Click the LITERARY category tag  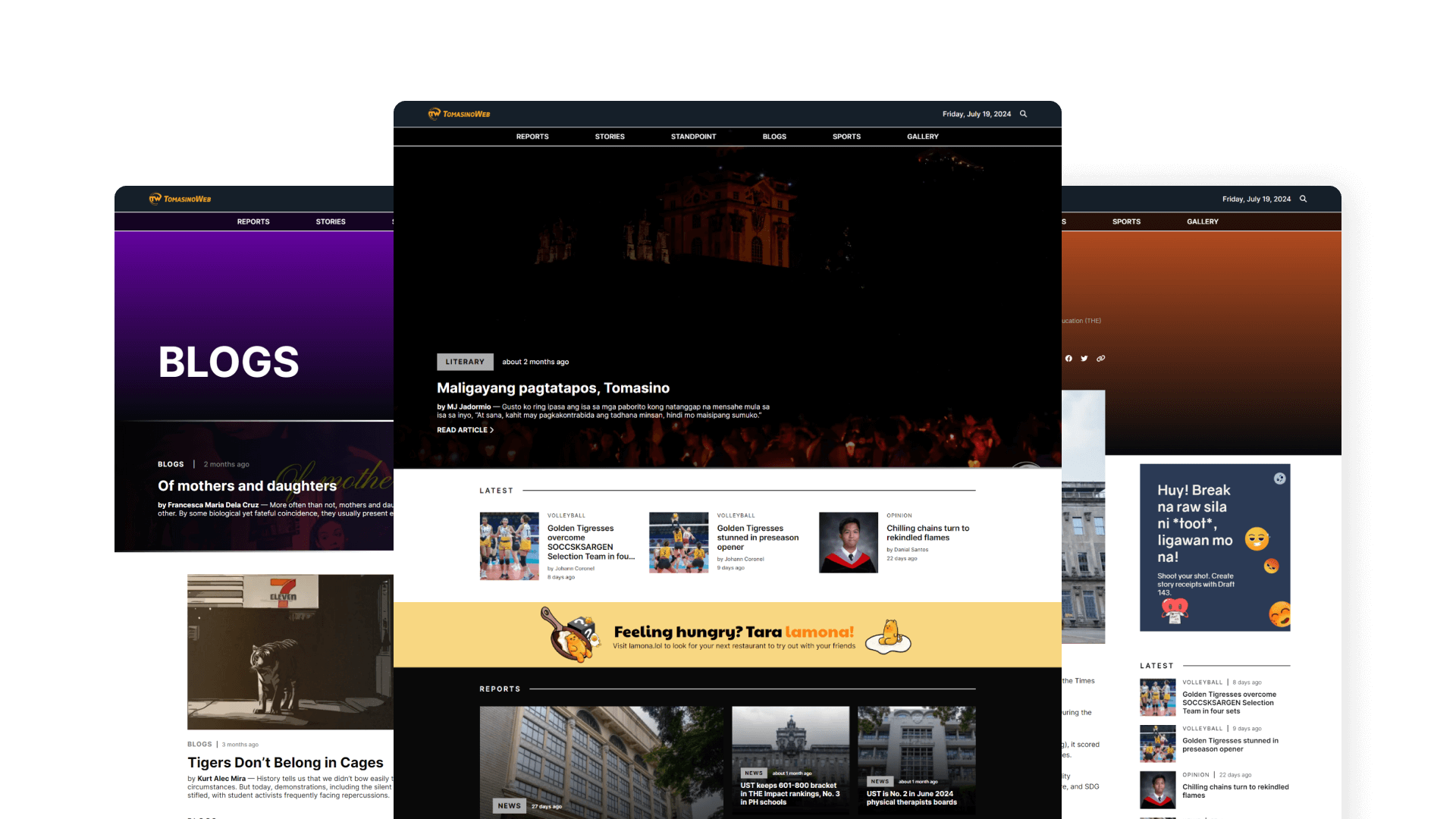tap(465, 362)
